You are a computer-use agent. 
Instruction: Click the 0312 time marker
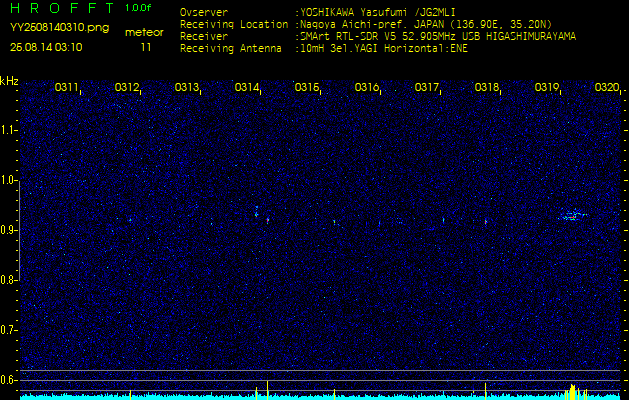(x=126, y=87)
